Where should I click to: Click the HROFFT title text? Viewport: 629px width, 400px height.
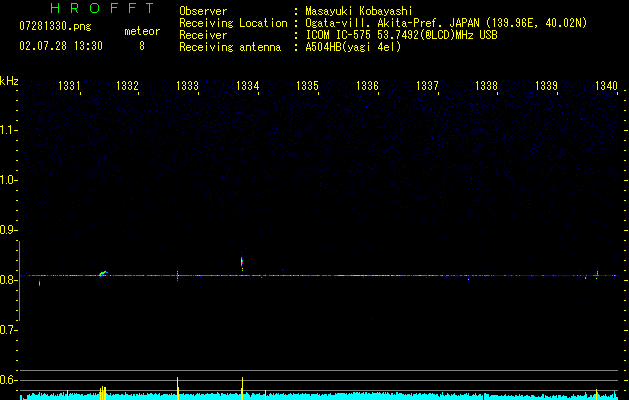click(x=103, y=8)
